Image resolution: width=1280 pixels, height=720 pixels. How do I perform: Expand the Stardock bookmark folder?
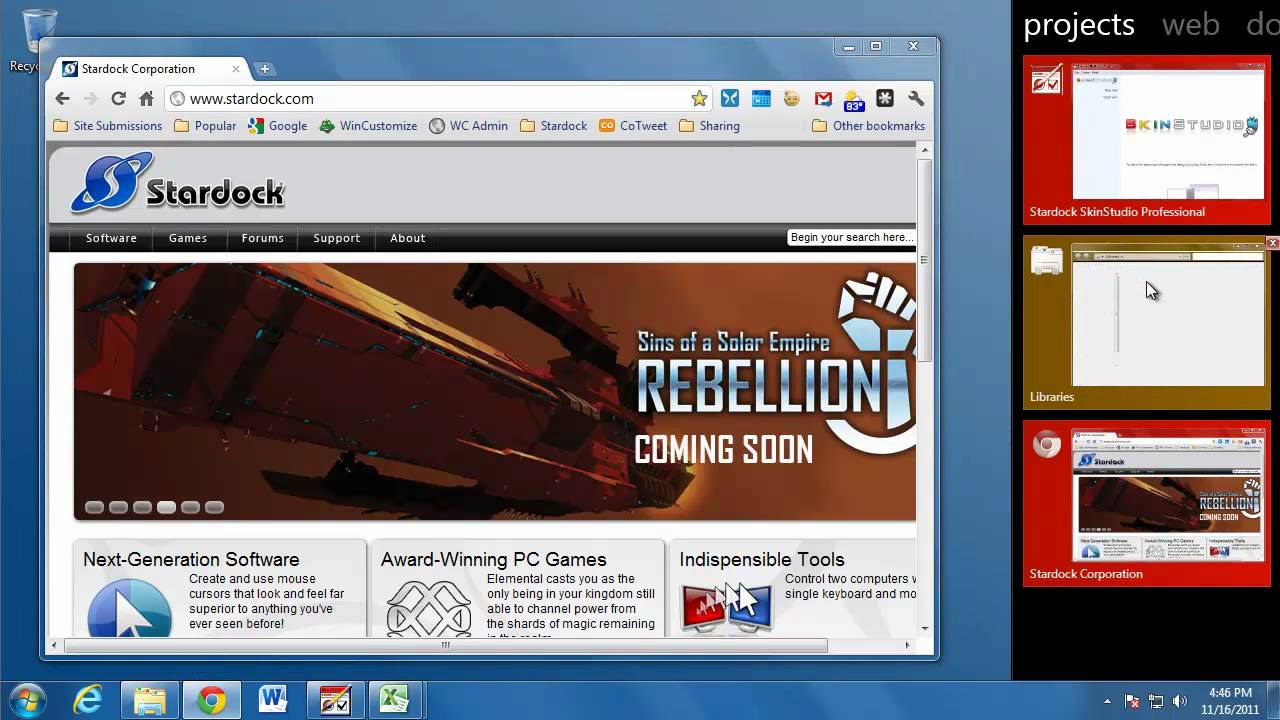554,126
